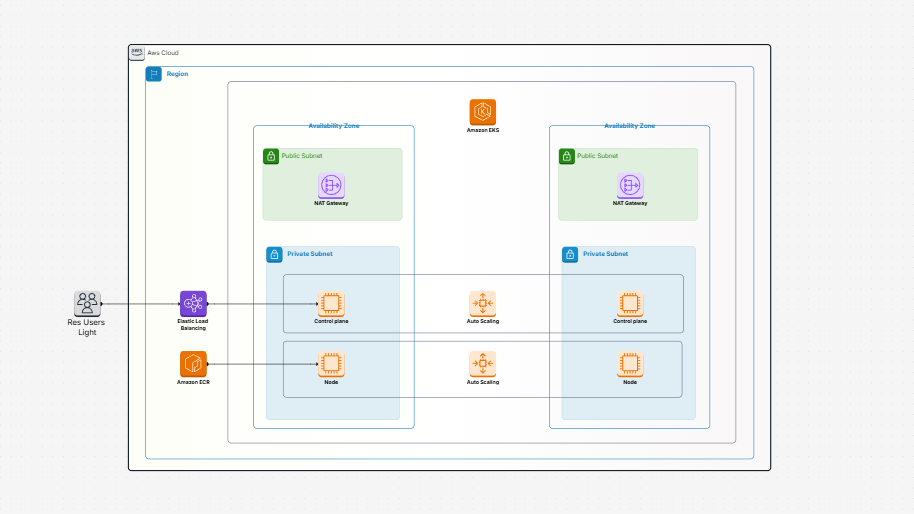Select the Private Subnet lock icon in left Availability Zone
Image resolution: width=914 pixels, height=514 pixels.
(274, 255)
